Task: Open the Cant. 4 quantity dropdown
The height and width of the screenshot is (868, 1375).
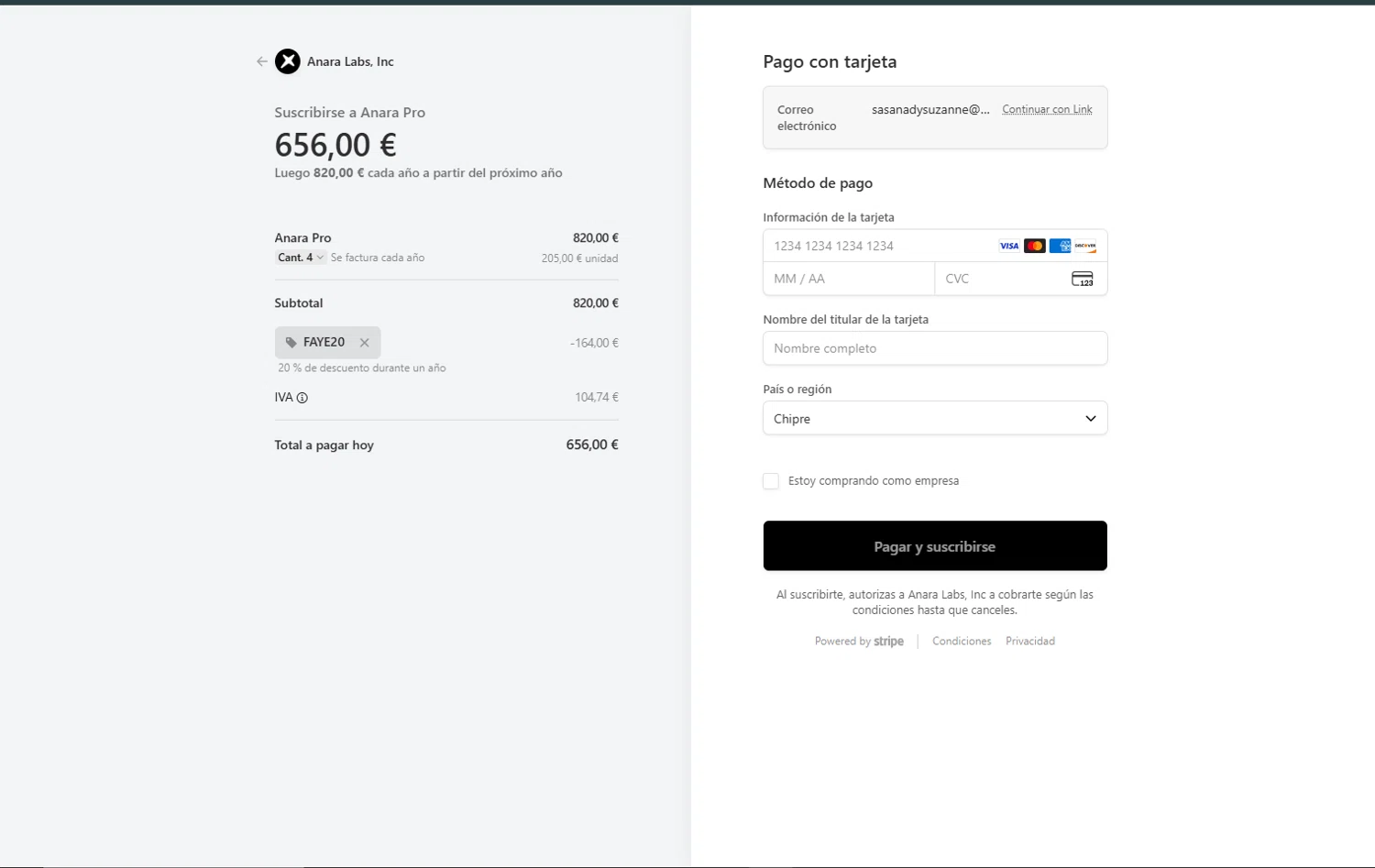Action: (x=301, y=258)
